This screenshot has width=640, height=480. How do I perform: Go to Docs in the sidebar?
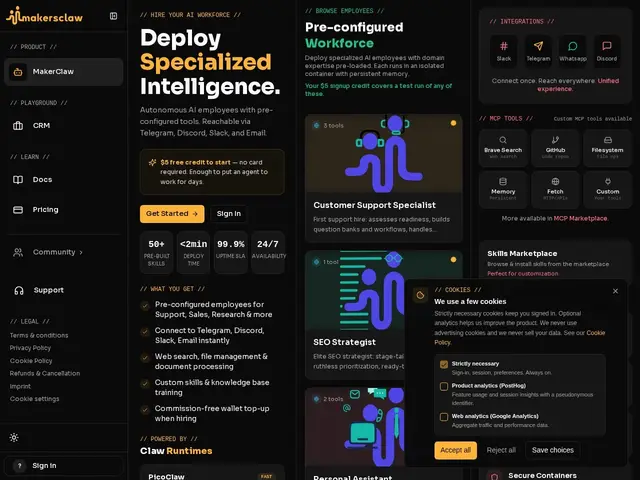(64, 180)
